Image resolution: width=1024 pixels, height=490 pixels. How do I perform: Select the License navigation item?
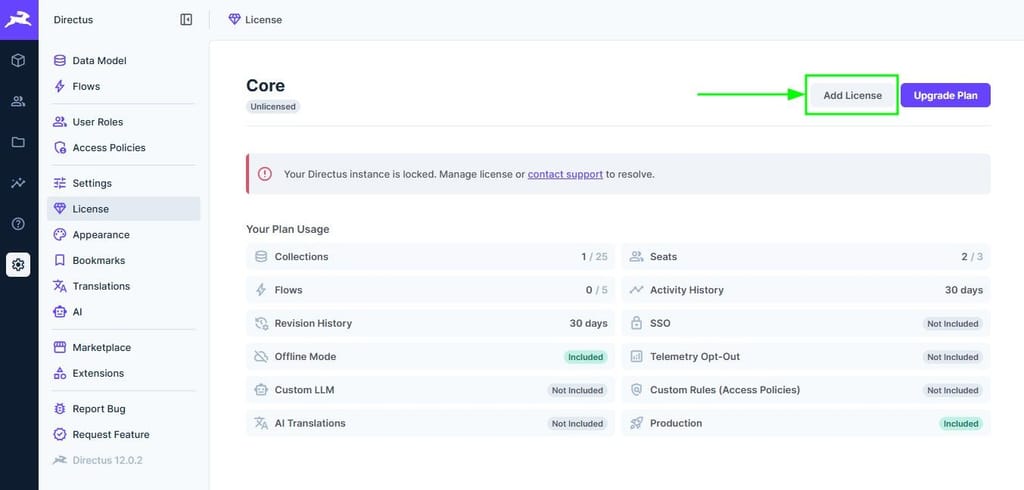(x=123, y=209)
